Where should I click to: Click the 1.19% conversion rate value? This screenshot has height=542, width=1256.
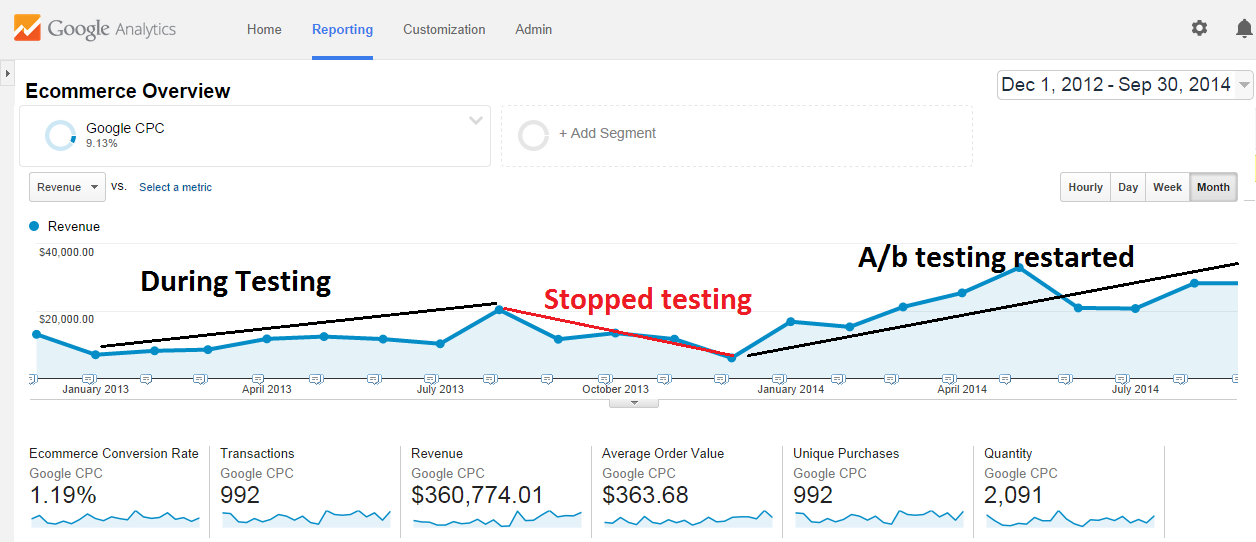[x=63, y=495]
